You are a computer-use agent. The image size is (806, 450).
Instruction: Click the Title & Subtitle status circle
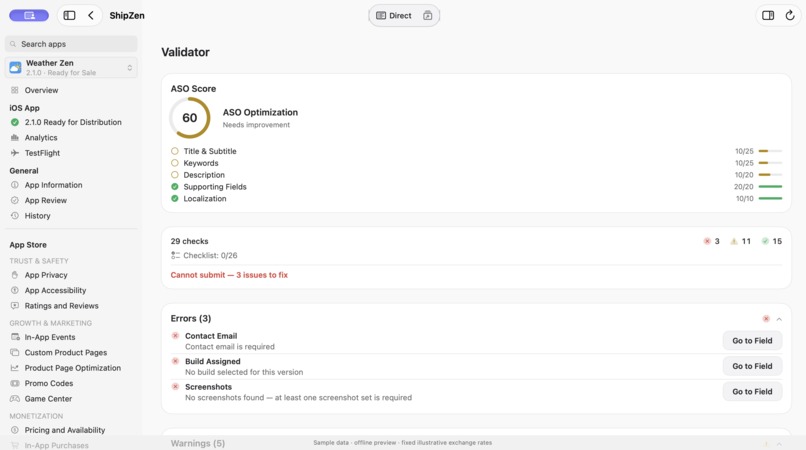point(175,151)
